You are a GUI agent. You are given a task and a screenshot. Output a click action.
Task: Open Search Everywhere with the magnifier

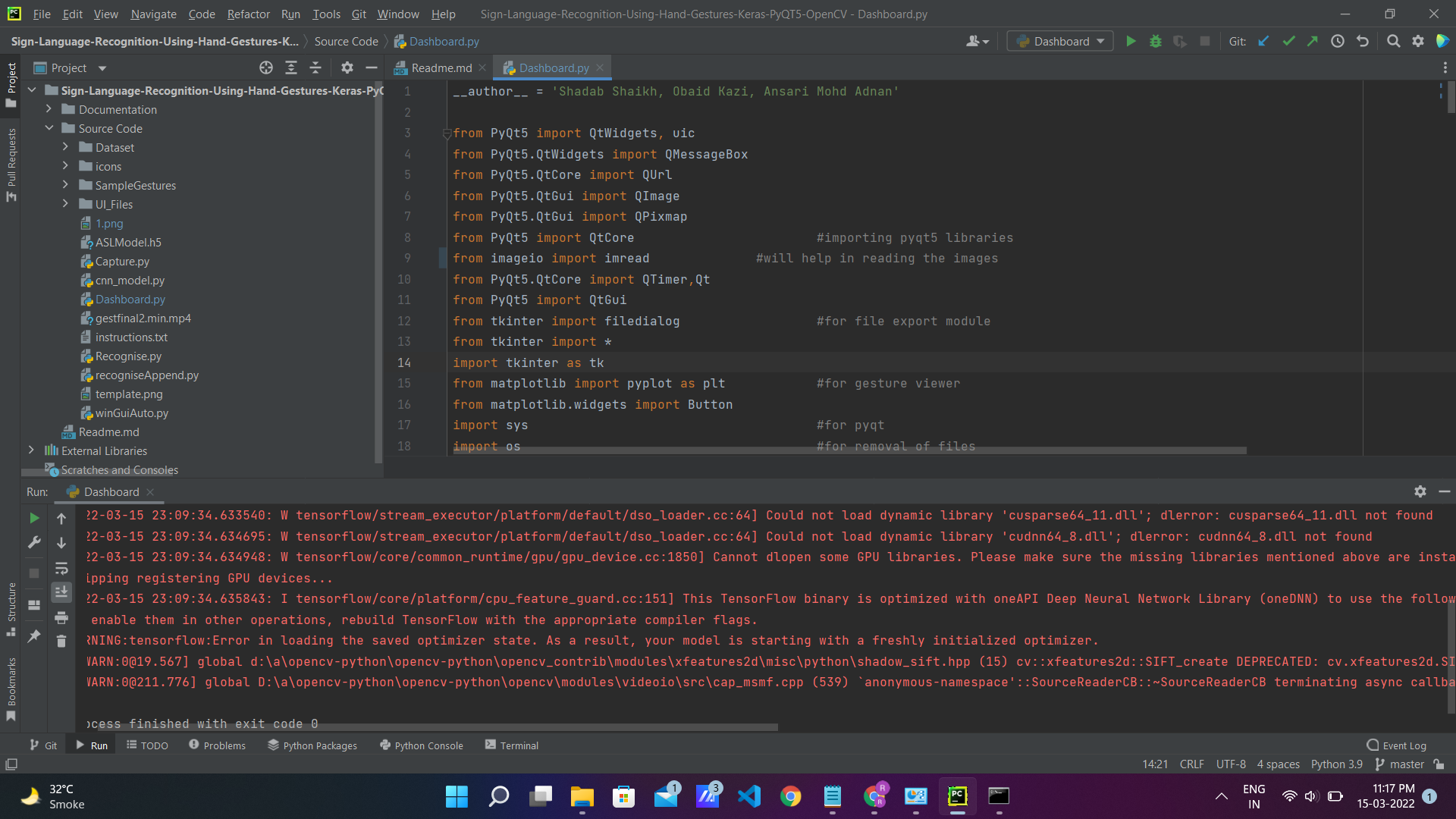click(1393, 41)
